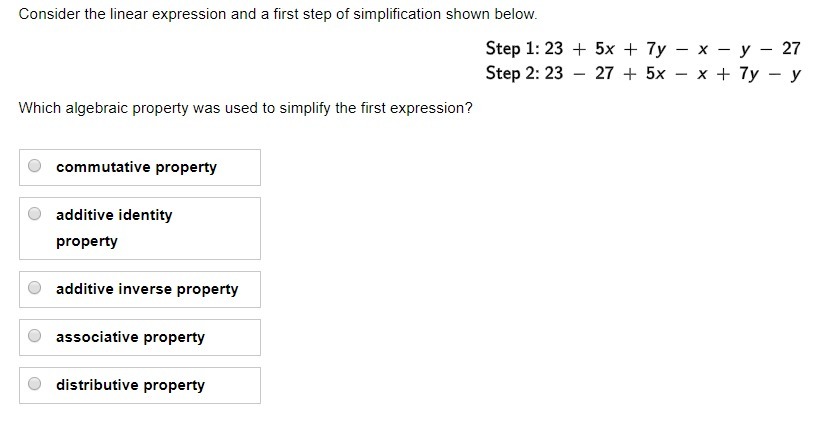The image size is (830, 425).
Task: Click the "additive identity" answer text
Action: (x=114, y=215)
